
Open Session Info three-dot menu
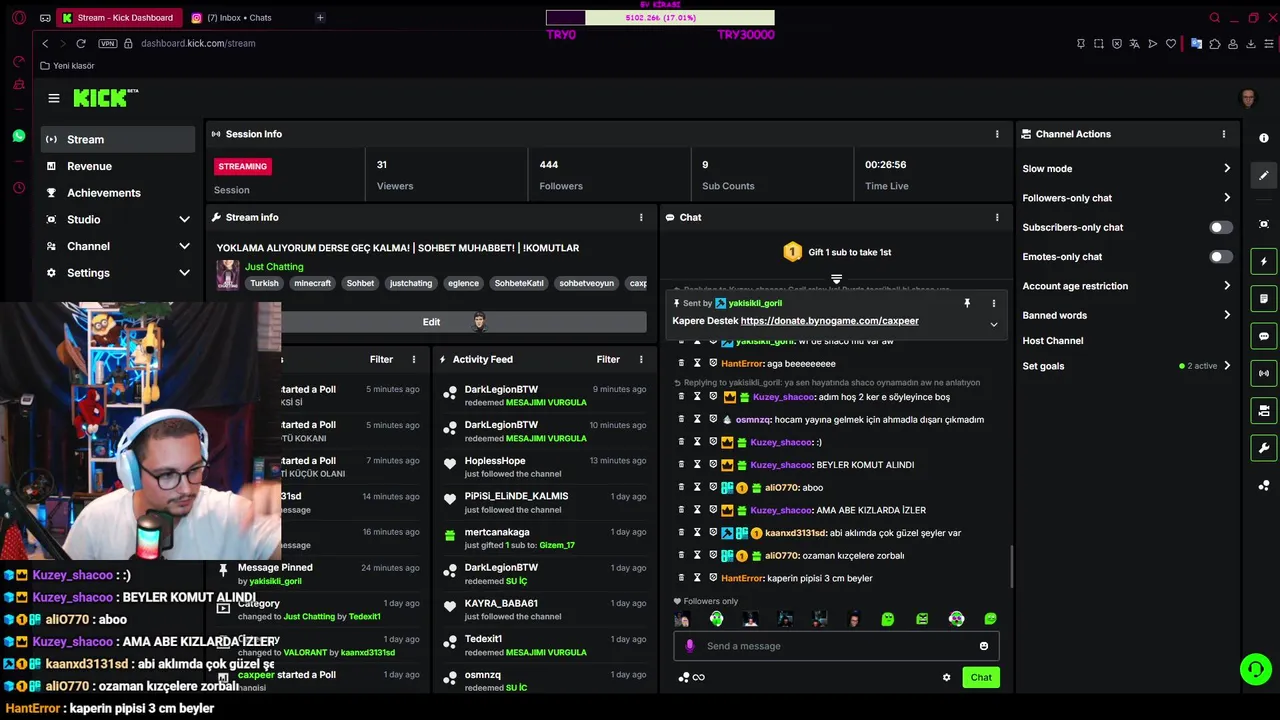[997, 134]
